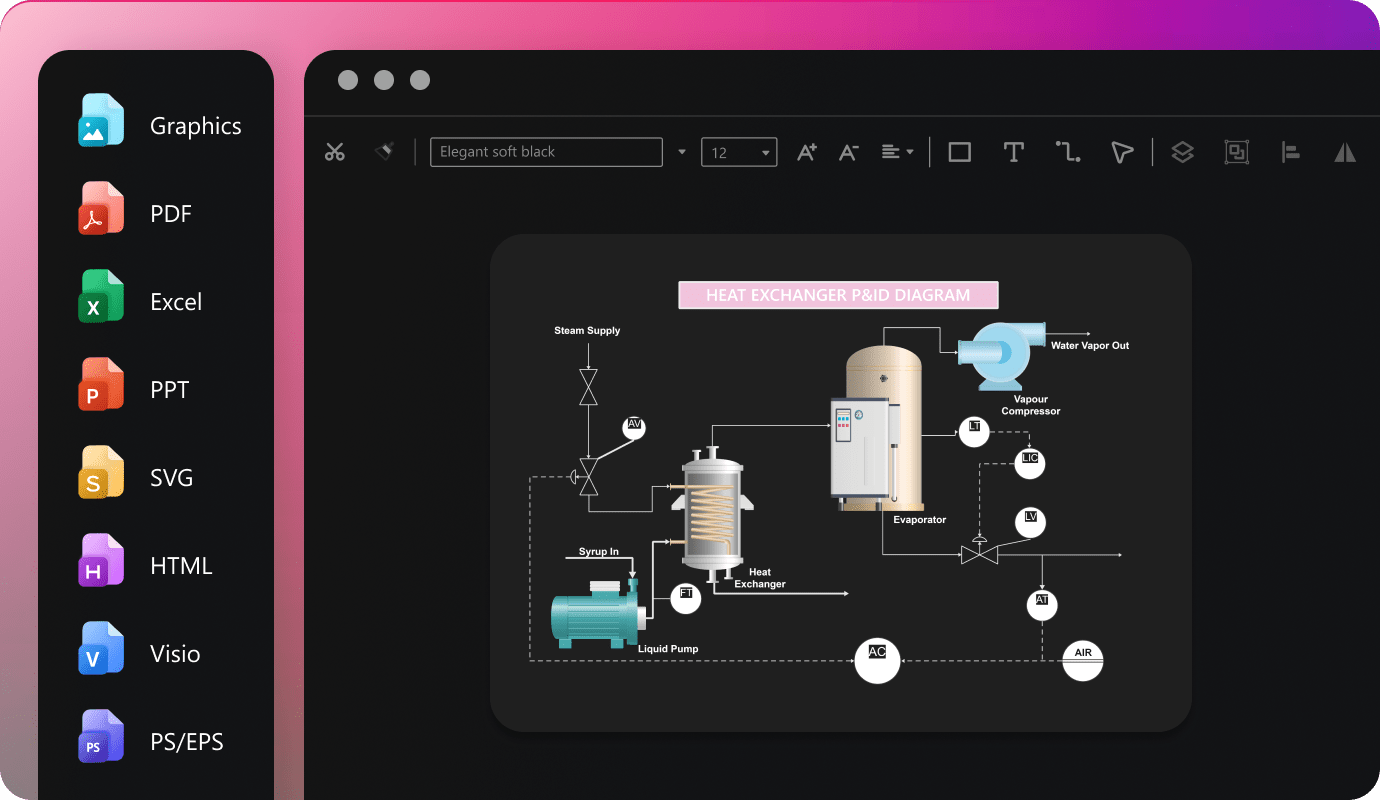The width and height of the screenshot is (1380, 800).
Task: Click the AV instrument circle
Action: tap(634, 428)
